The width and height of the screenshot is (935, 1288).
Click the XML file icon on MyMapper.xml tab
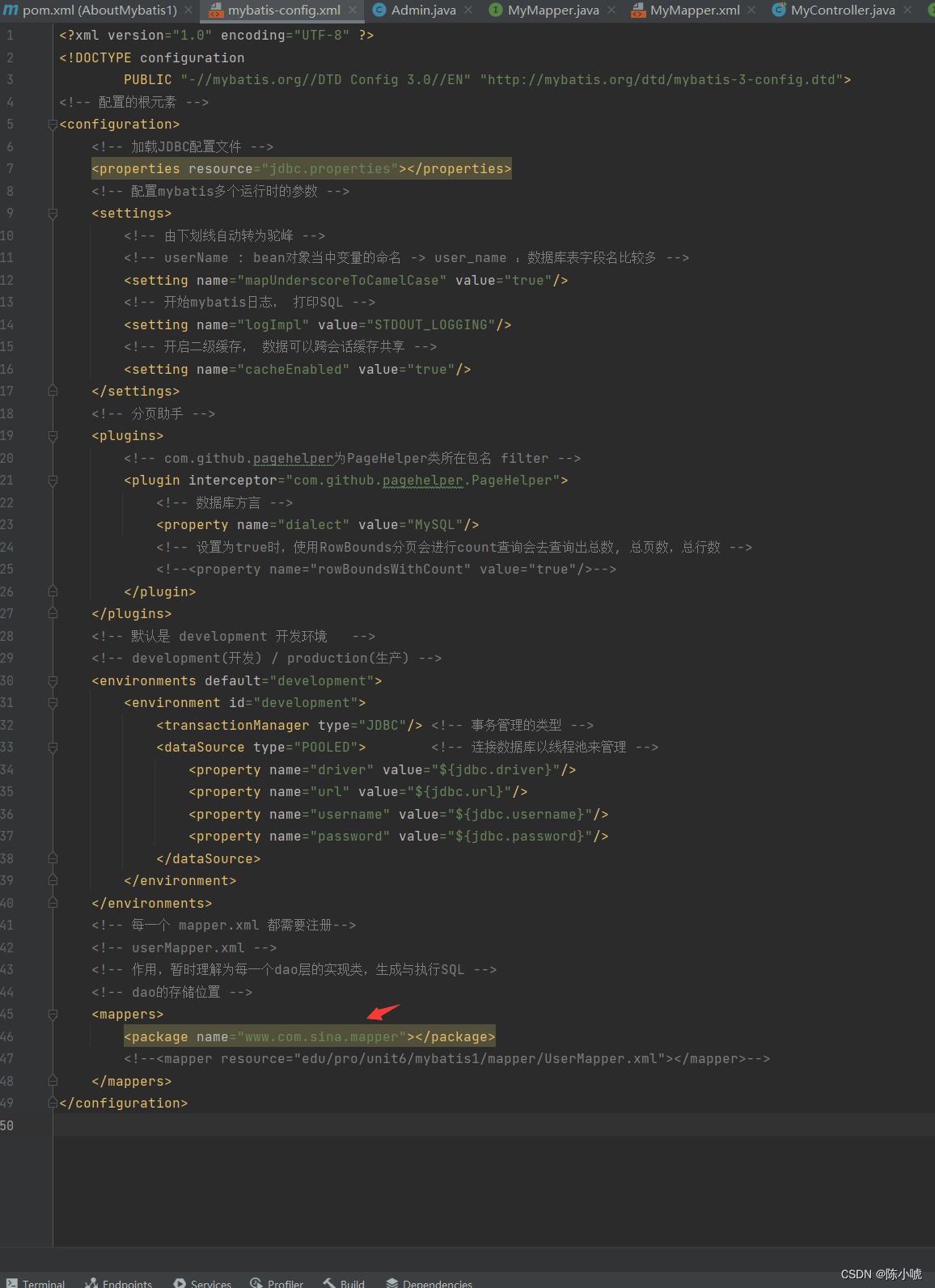pos(638,11)
